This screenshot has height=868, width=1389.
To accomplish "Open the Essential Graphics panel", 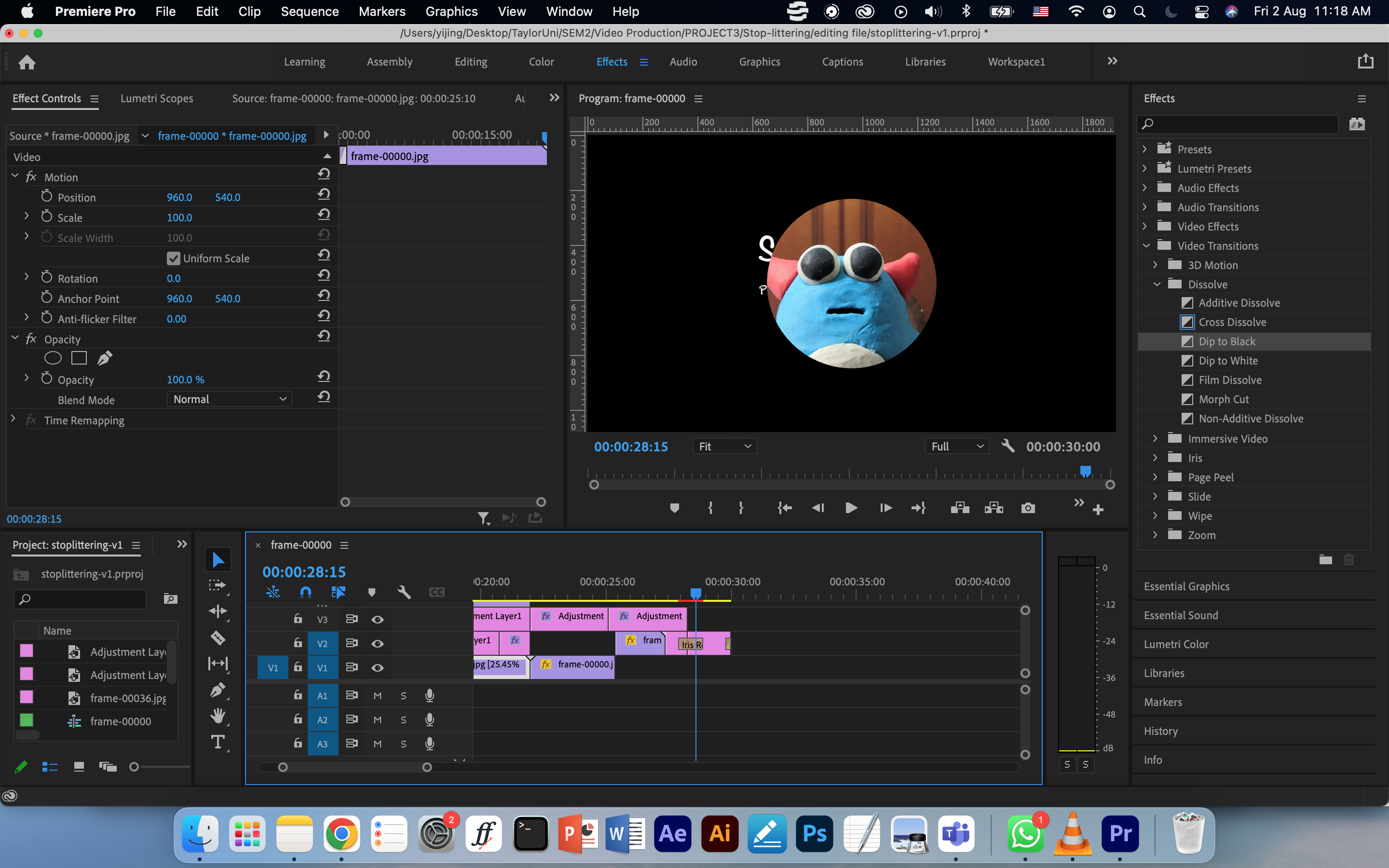I will 1186,586.
